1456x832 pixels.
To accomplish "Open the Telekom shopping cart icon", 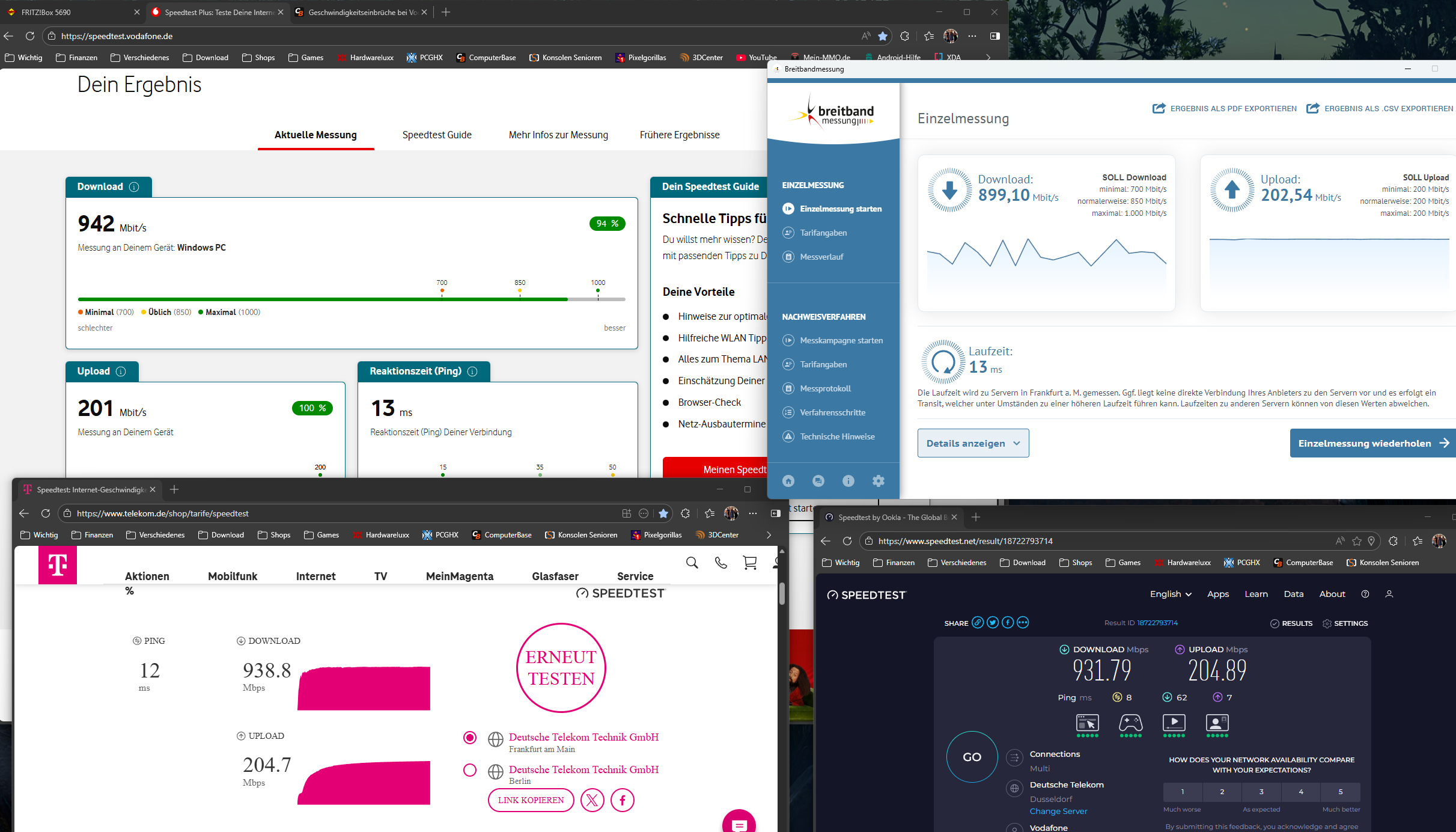I will coord(750,563).
